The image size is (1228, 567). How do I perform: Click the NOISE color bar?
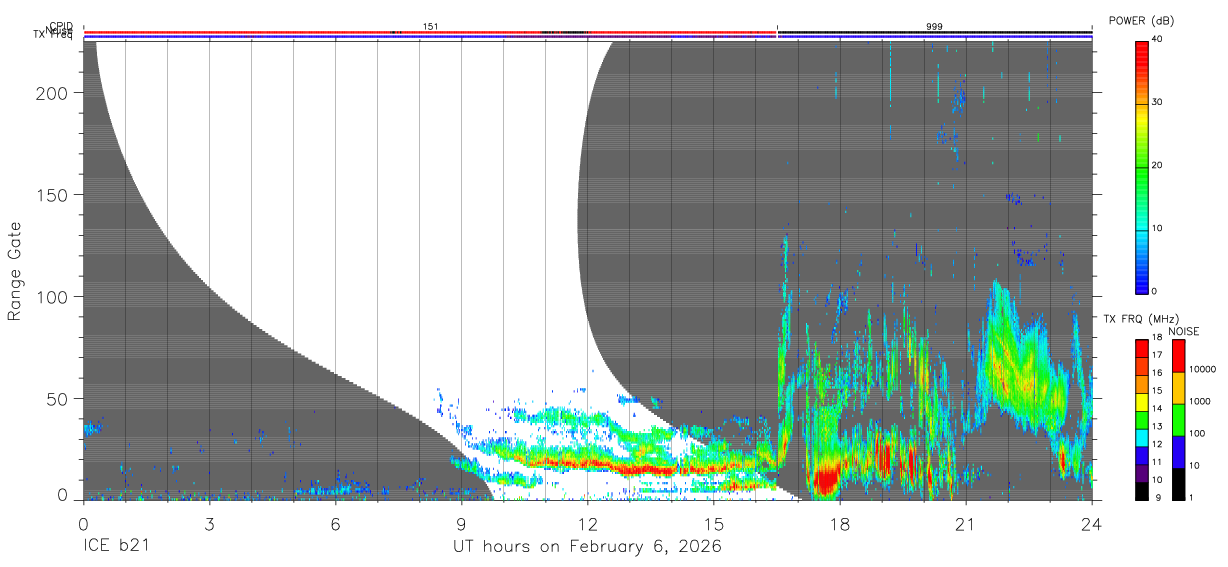click(1178, 419)
